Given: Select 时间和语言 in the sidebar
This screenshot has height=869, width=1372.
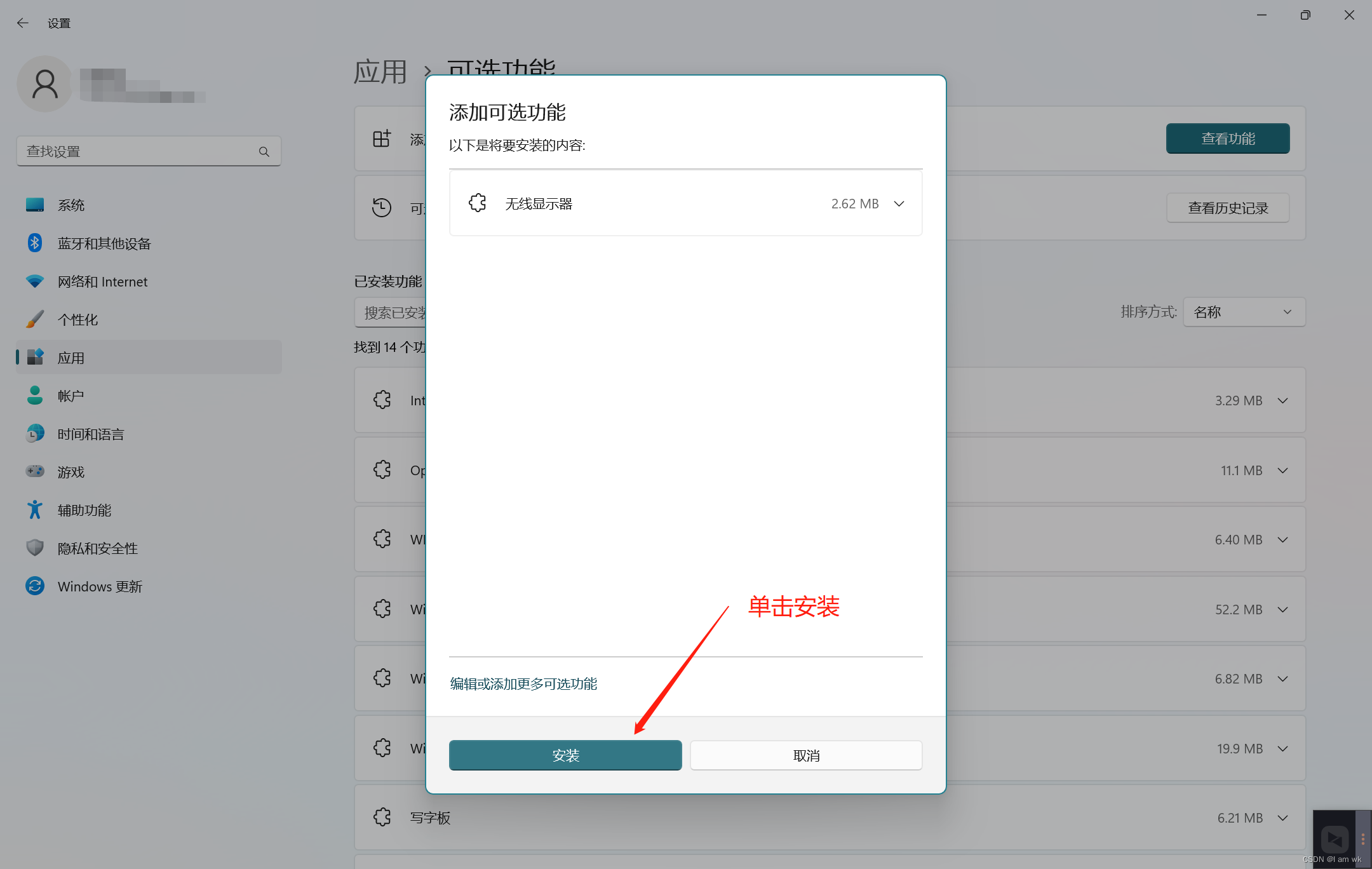Looking at the screenshot, I should tap(91, 434).
